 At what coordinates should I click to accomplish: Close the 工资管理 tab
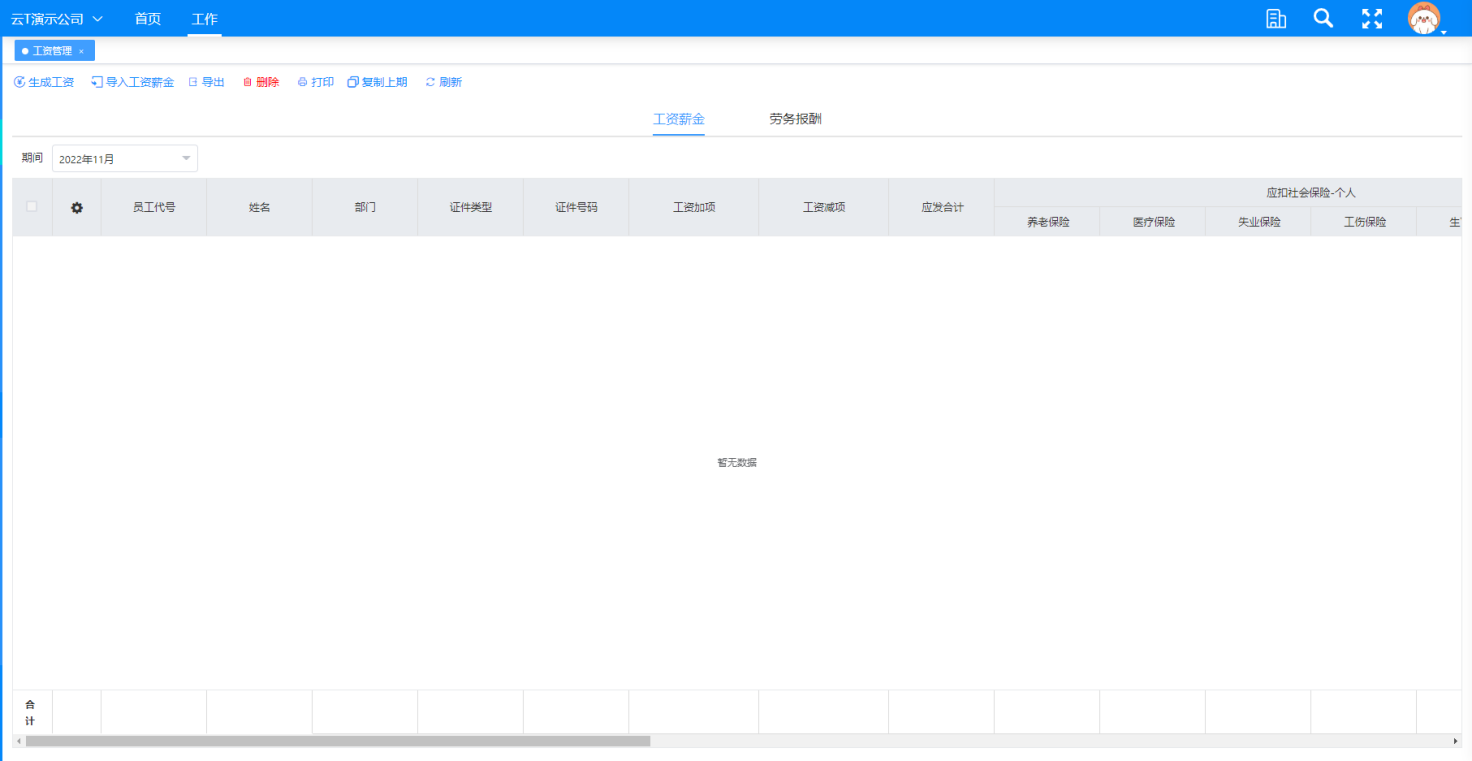click(x=81, y=51)
